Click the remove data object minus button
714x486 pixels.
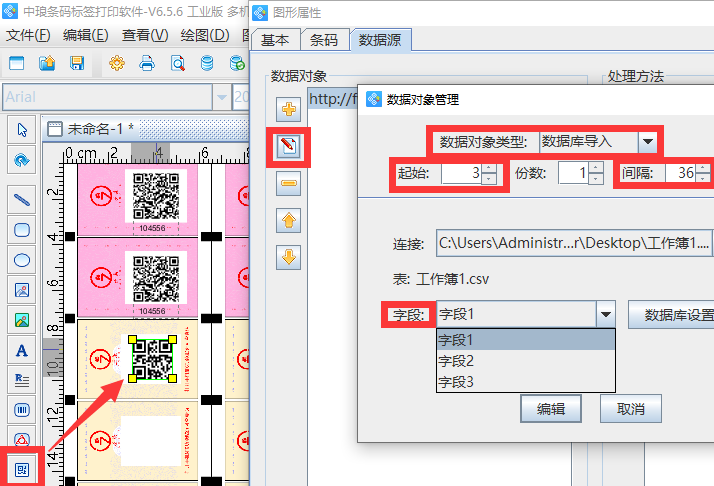288,184
